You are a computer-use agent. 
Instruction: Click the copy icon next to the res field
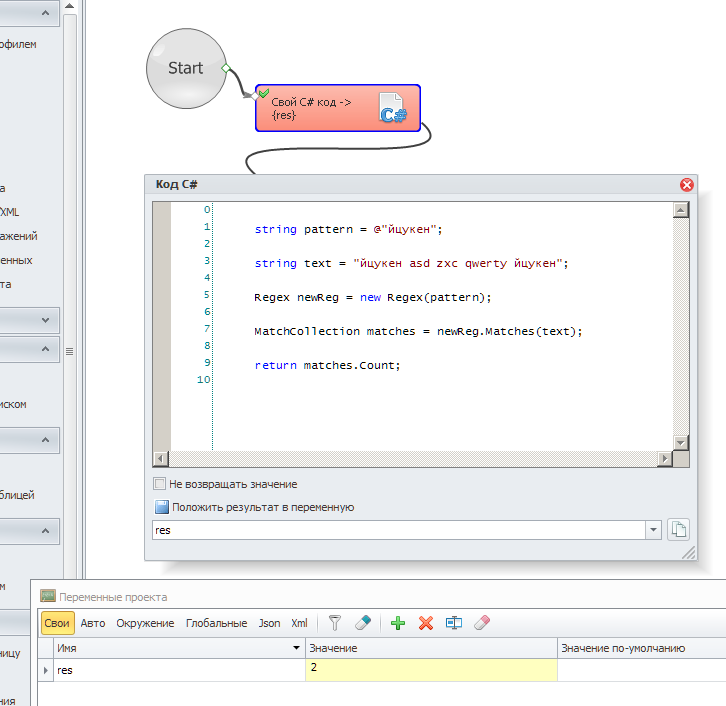tap(679, 530)
